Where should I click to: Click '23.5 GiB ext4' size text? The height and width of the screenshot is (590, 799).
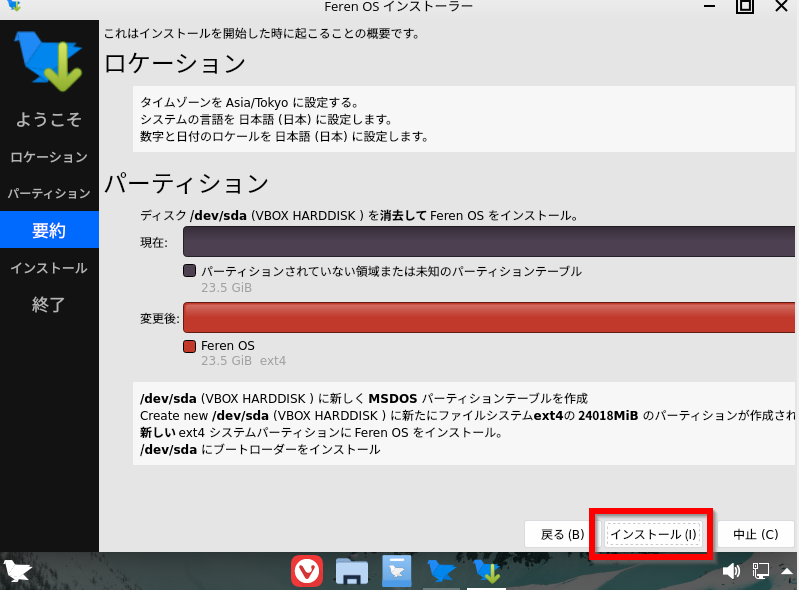[244, 361]
